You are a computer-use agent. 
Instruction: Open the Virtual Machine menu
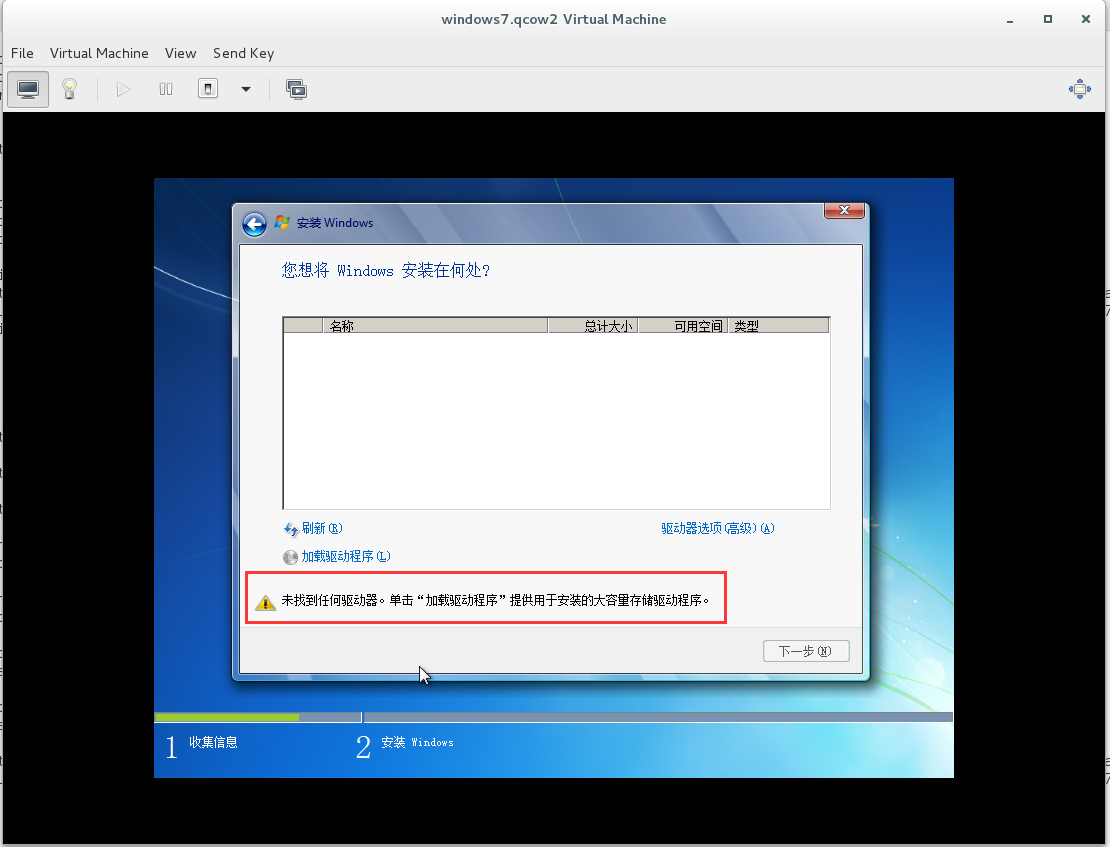pos(99,53)
